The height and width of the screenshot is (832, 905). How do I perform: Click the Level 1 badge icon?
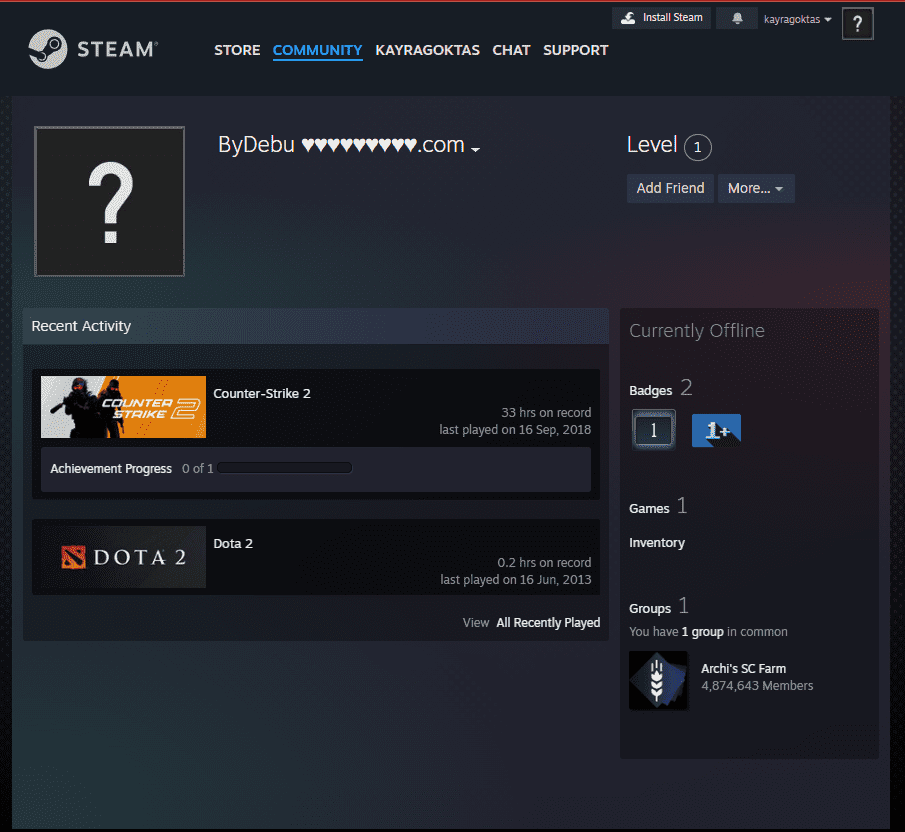[x=653, y=430]
